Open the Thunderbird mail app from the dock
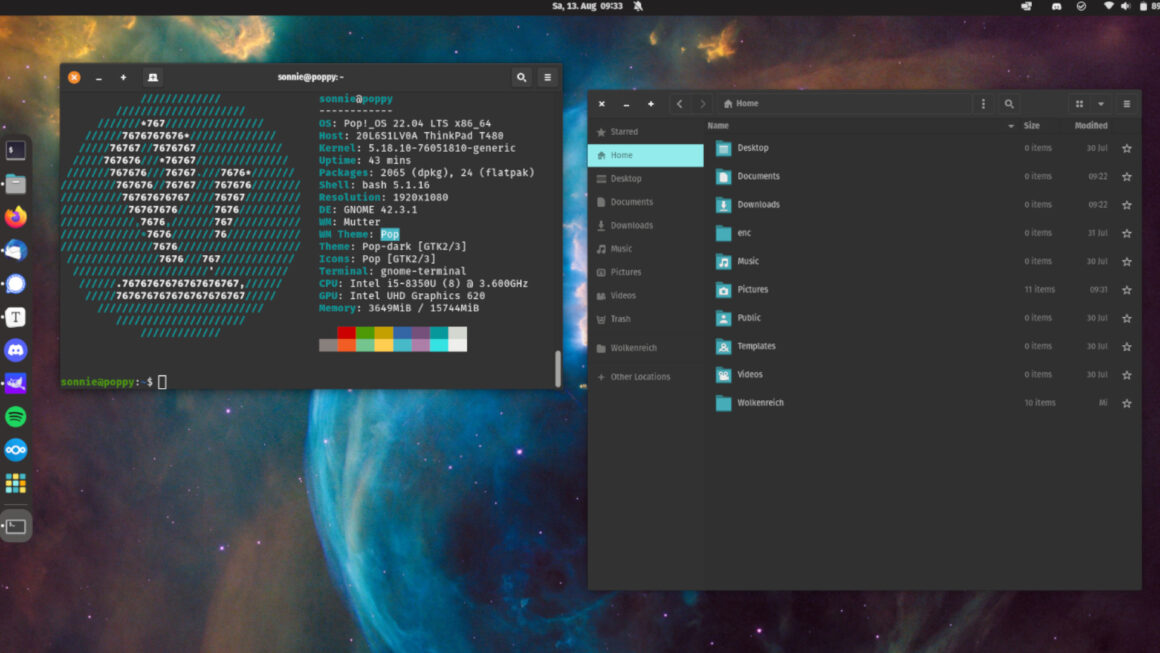Image resolution: width=1160 pixels, height=653 pixels. [x=16, y=250]
